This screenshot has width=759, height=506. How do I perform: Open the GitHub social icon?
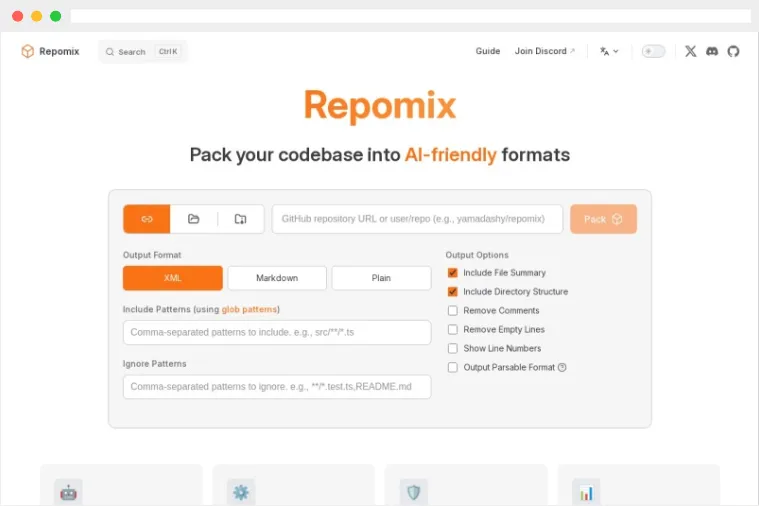[733, 51]
